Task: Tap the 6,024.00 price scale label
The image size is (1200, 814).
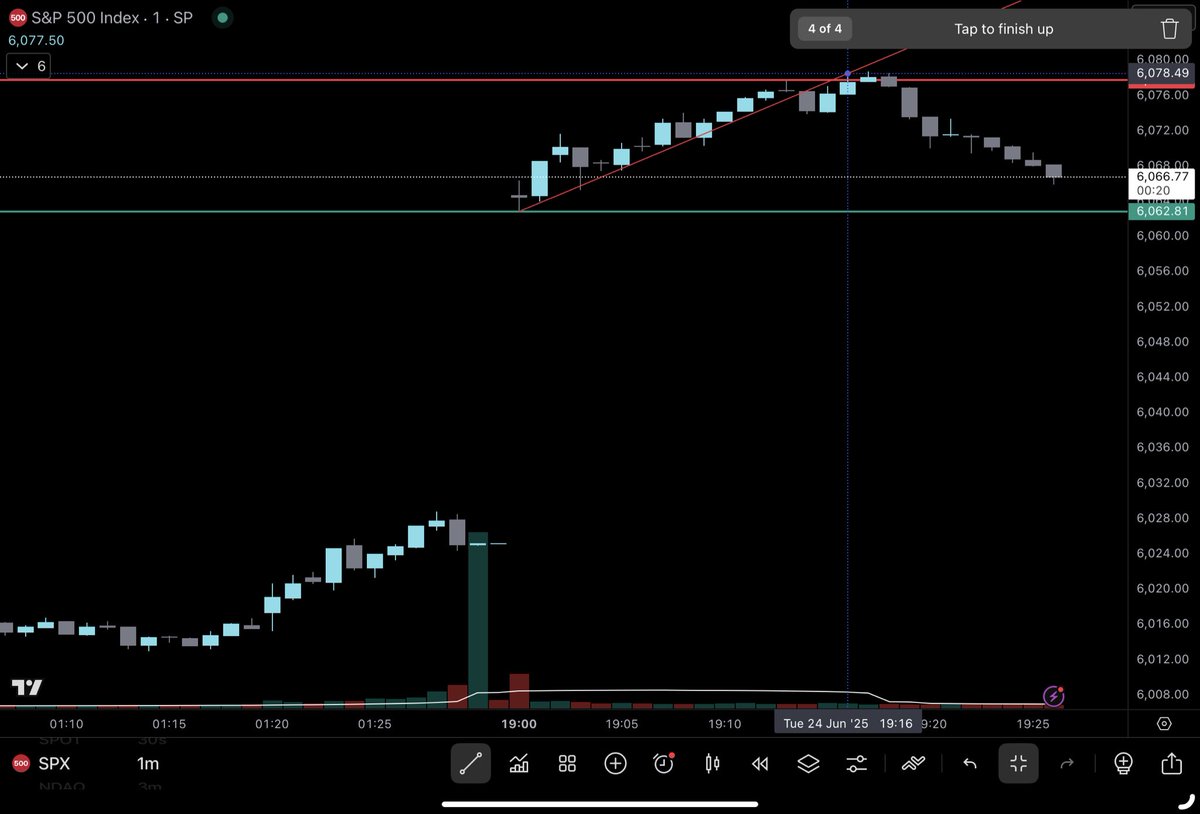Action: pyautogui.click(x=1163, y=553)
